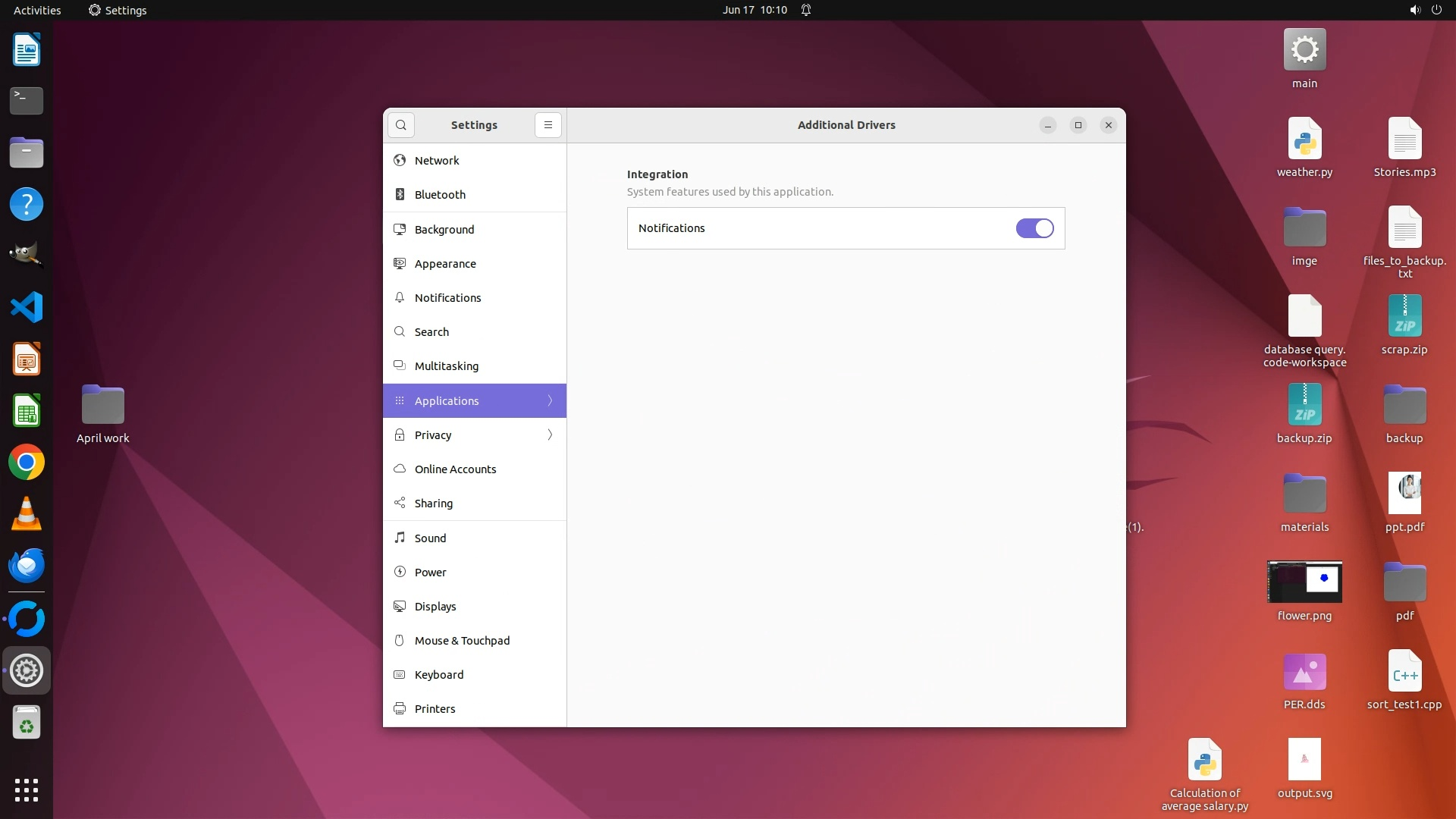Click the volume icon in the top bar

tap(1414, 10)
